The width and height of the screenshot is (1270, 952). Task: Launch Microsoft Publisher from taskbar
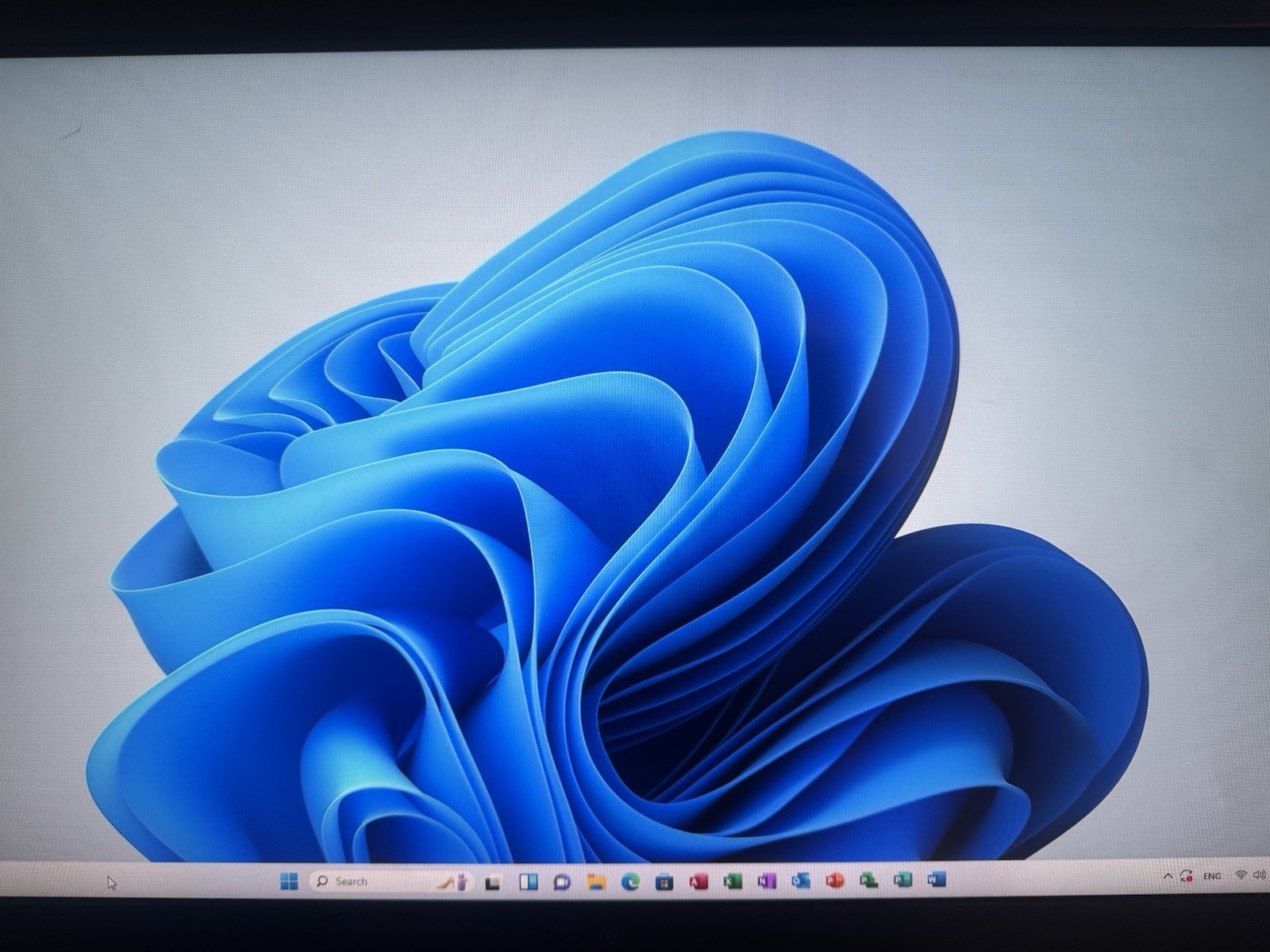(902, 880)
